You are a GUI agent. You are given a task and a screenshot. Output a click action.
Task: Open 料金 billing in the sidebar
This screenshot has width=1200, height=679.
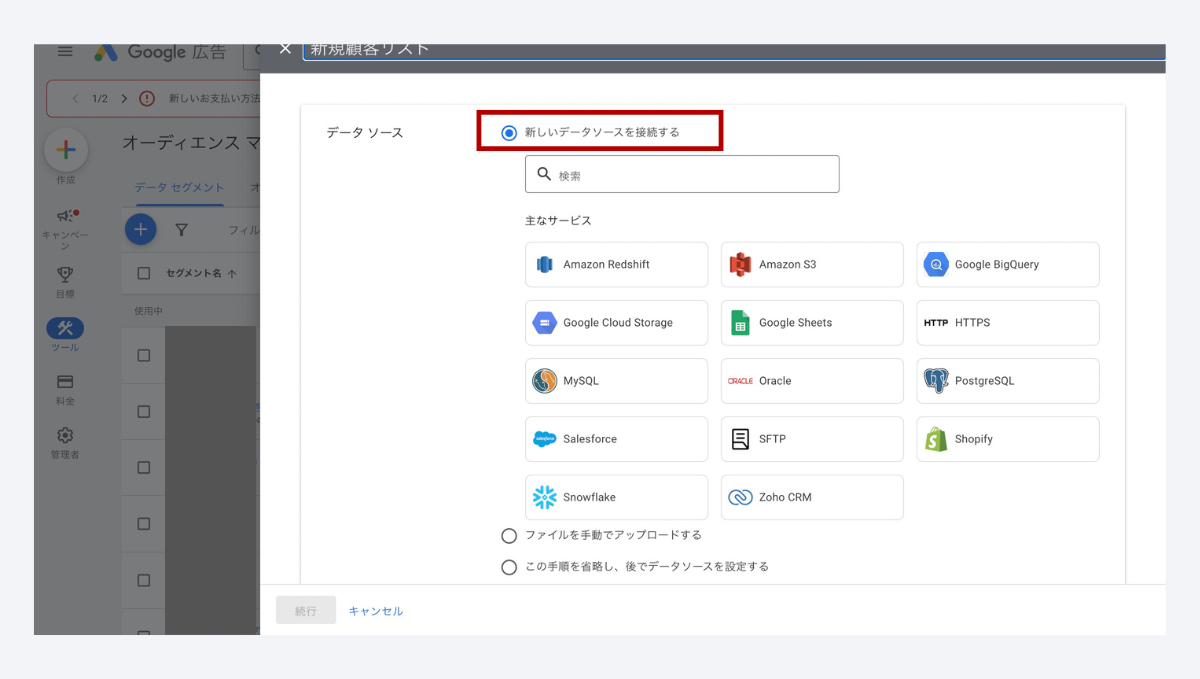pyautogui.click(x=65, y=389)
